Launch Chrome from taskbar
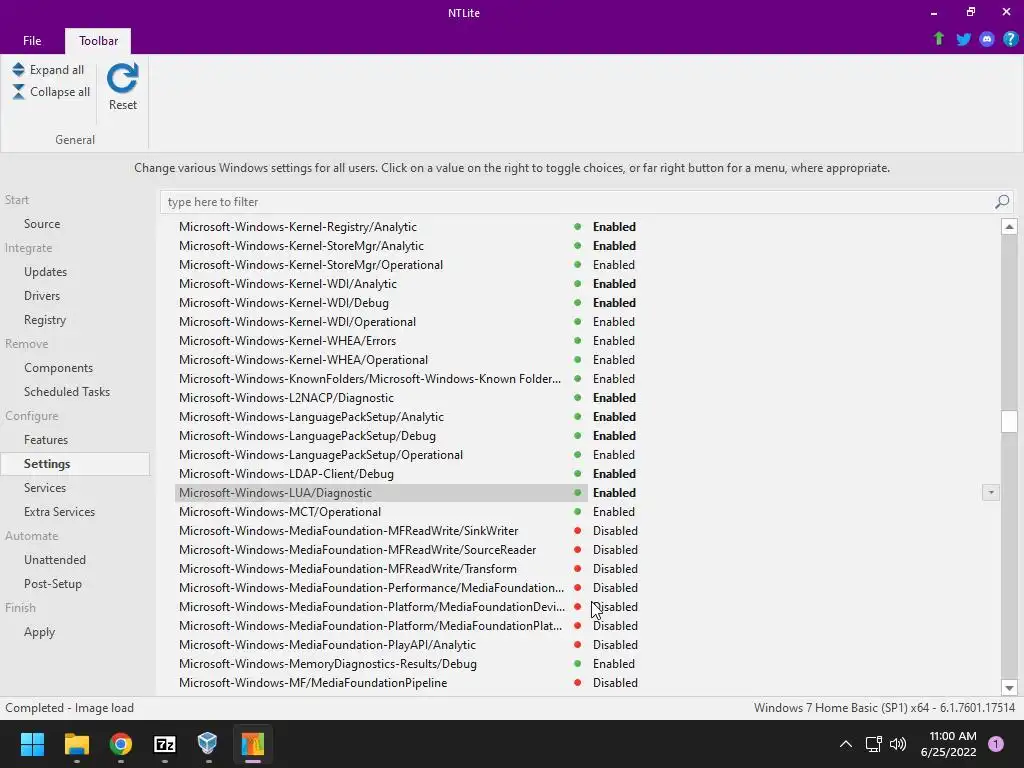This screenshot has width=1024, height=768. (121, 744)
